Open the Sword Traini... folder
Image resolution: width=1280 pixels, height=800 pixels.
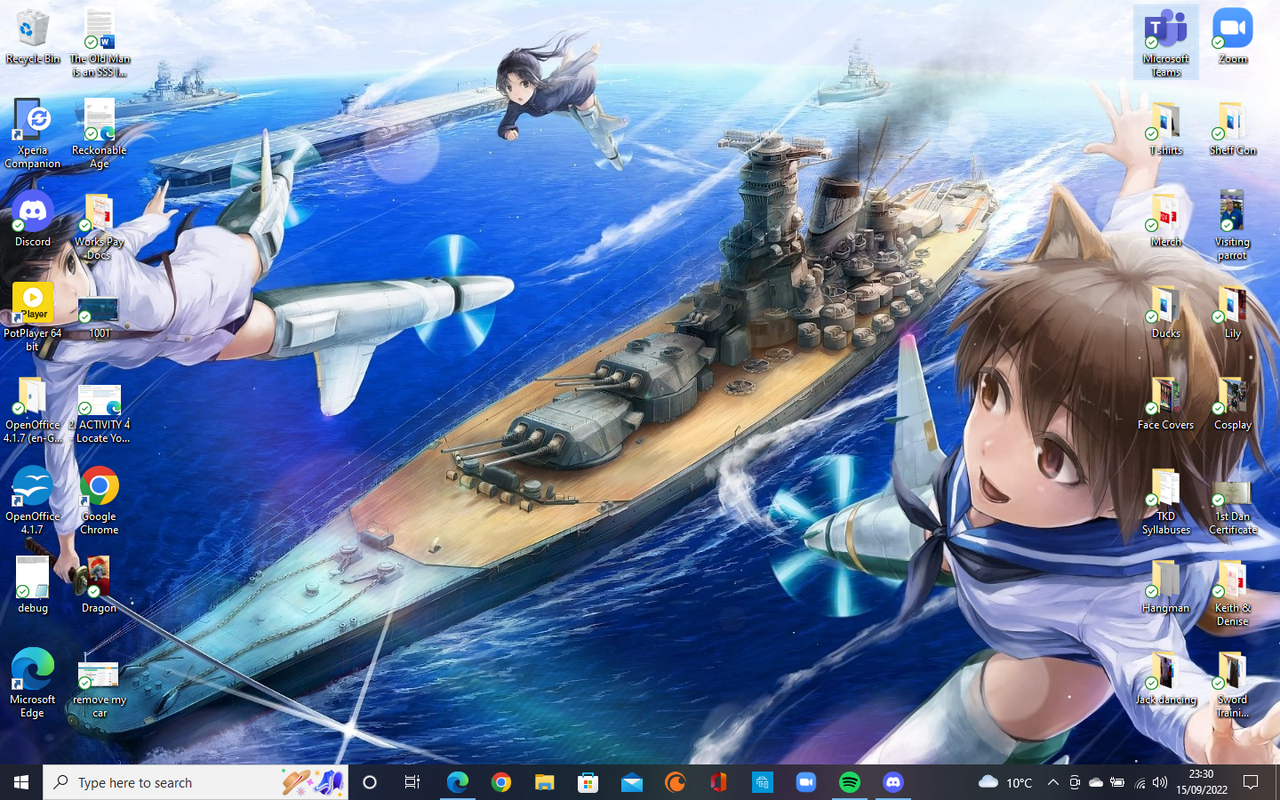[1233, 683]
